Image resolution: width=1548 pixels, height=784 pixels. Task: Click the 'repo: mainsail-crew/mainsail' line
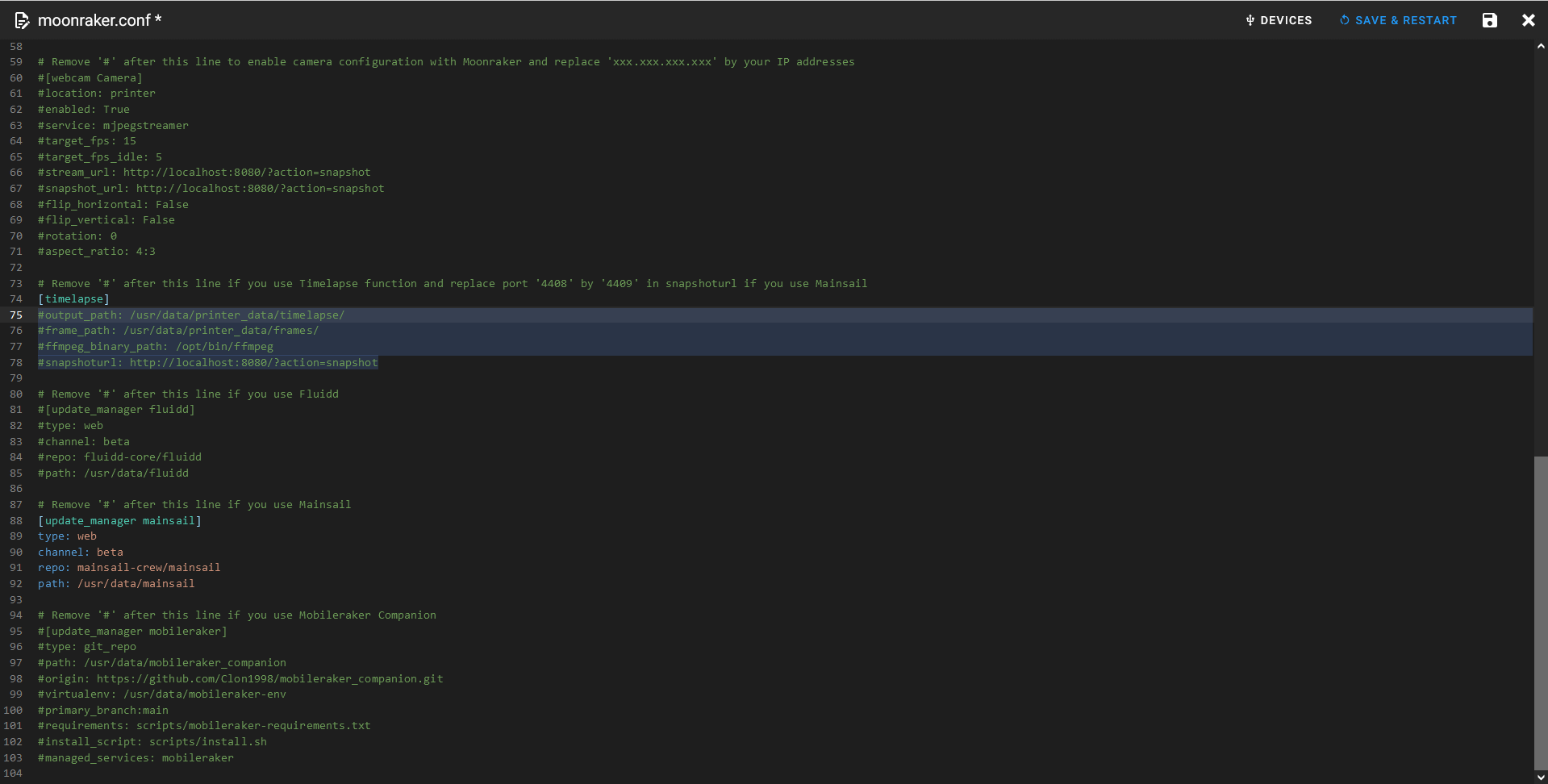coord(129,568)
